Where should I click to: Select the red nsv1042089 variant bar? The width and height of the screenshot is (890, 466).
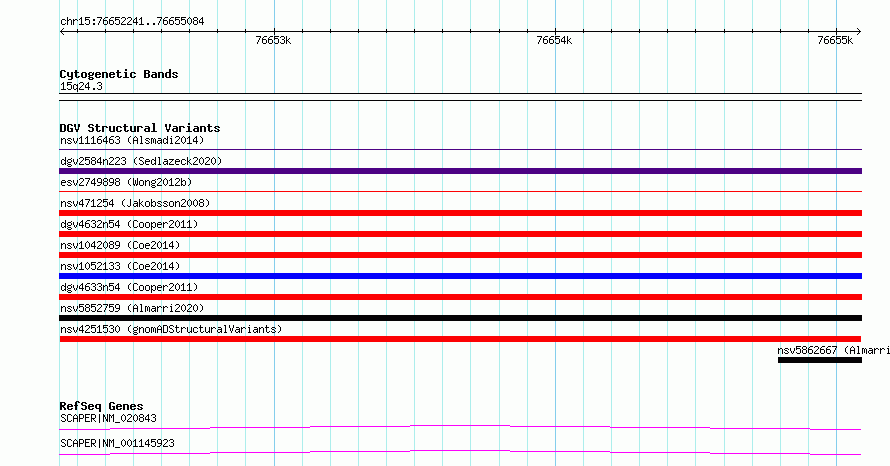coord(460,255)
